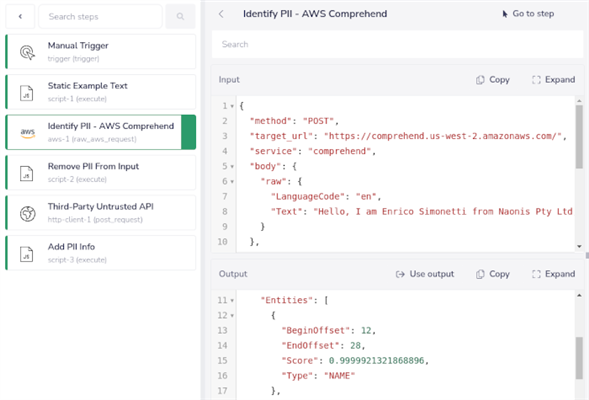Screen dimensions: 589x400
Task: Select the Static Example Text step
Action: point(101,92)
